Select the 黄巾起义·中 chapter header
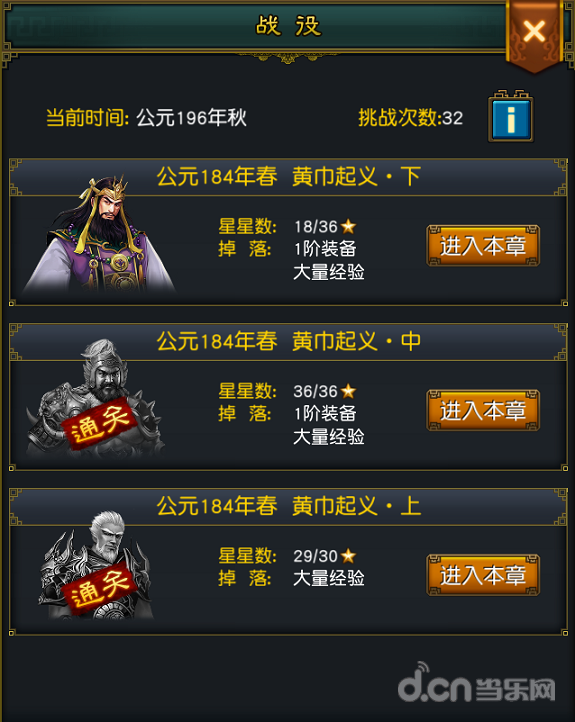The image size is (575, 722). 288,342
